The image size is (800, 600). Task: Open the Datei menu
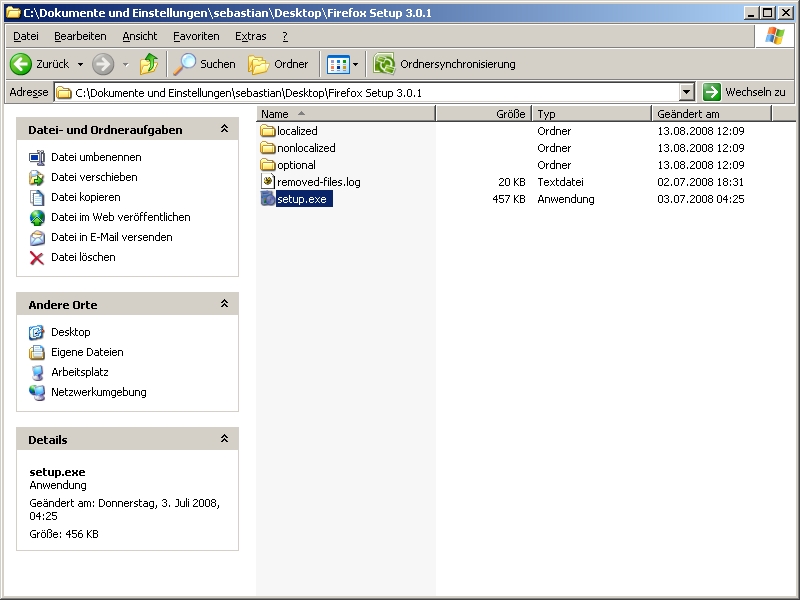click(26, 36)
